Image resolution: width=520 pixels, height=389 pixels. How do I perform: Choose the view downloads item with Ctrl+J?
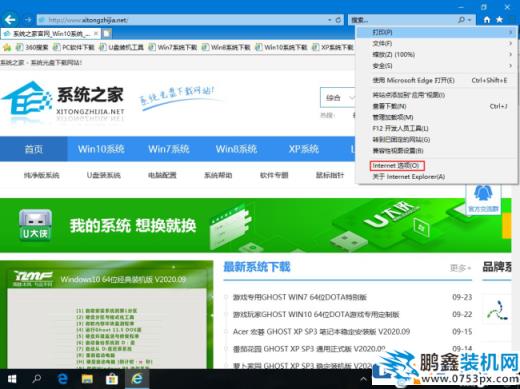click(437, 106)
